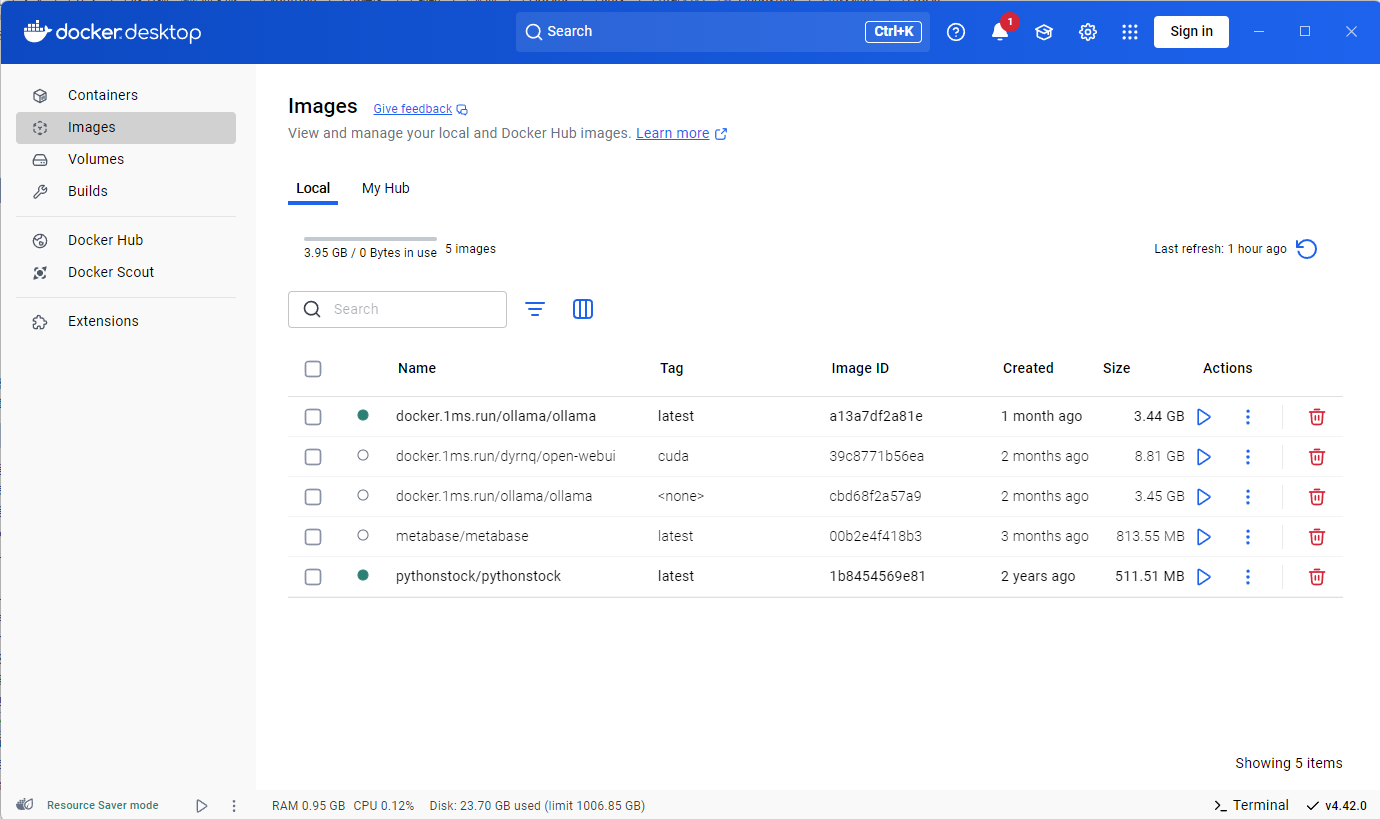Refresh the images list
Screen dimensions: 1380x819
pyautogui.click(x=1306, y=249)
